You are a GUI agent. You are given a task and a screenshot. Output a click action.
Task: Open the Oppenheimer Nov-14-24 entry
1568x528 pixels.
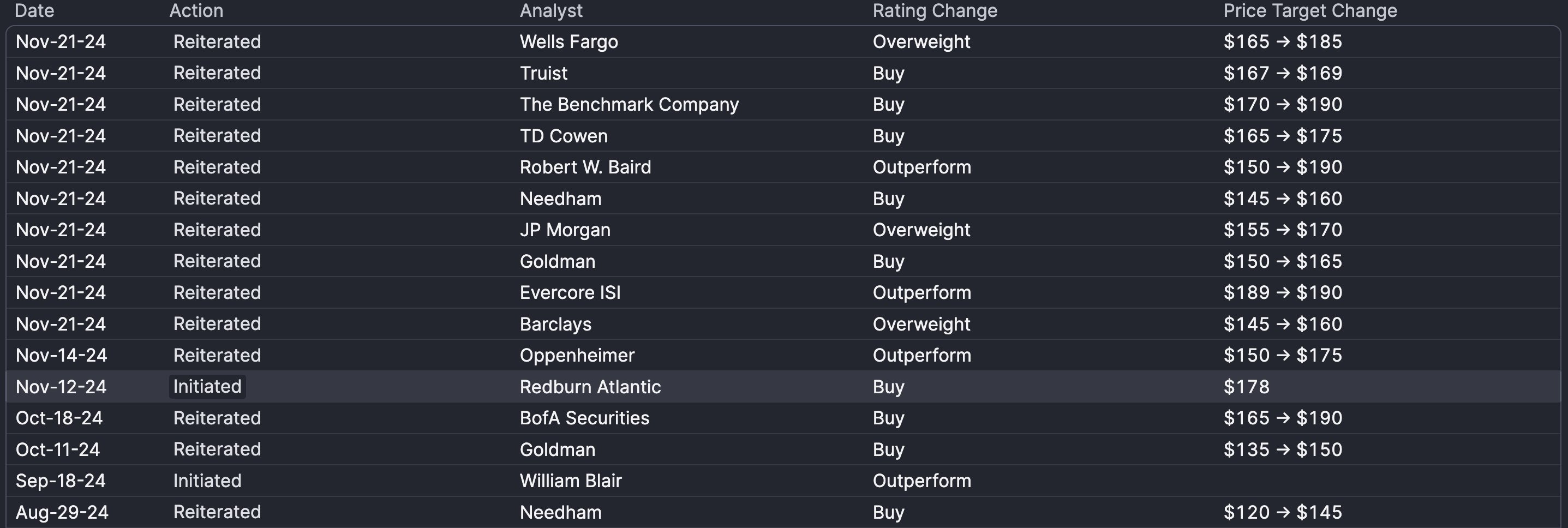tap(783, 356)
